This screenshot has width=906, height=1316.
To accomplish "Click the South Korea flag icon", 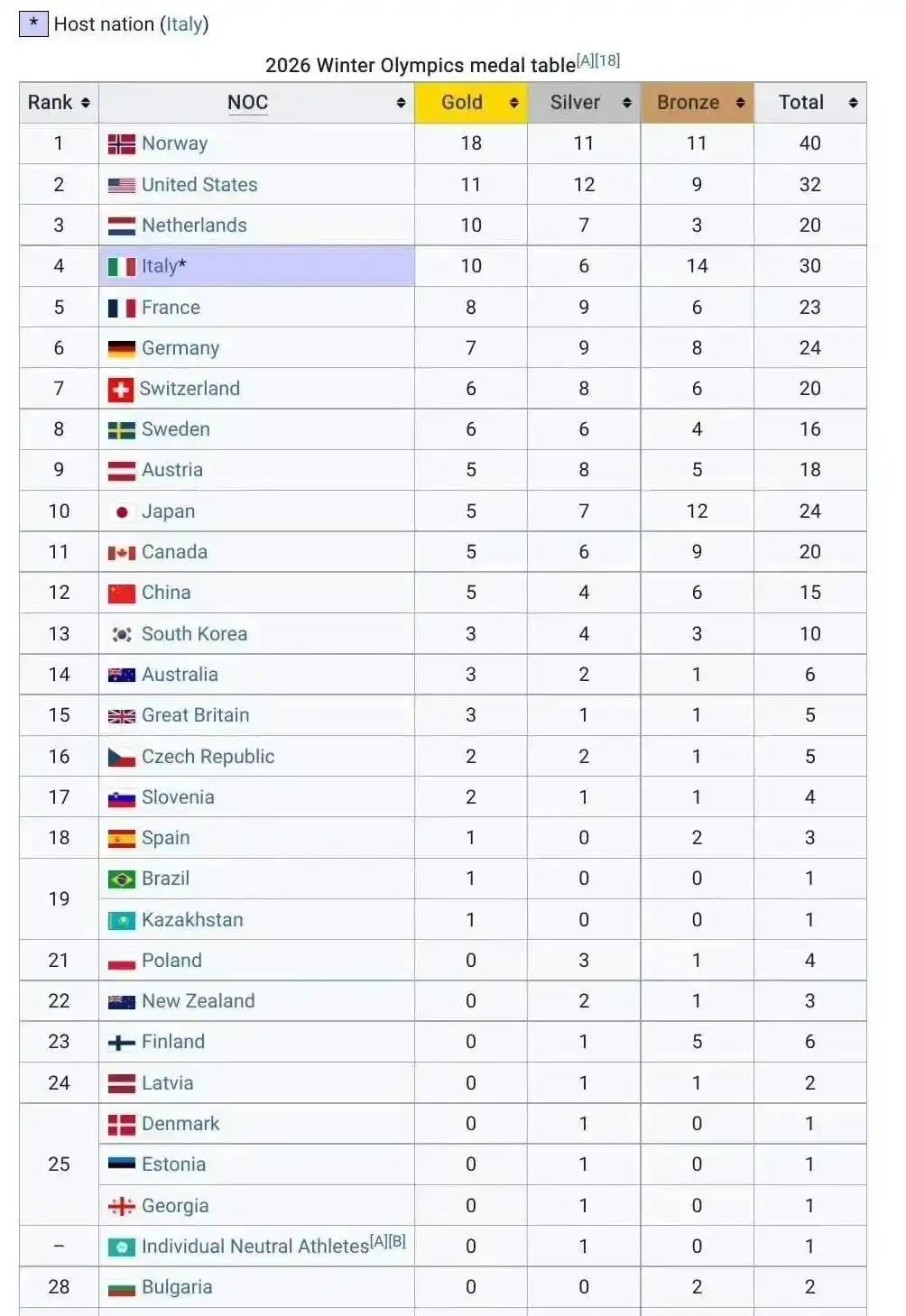I will (x=122, y=633).
